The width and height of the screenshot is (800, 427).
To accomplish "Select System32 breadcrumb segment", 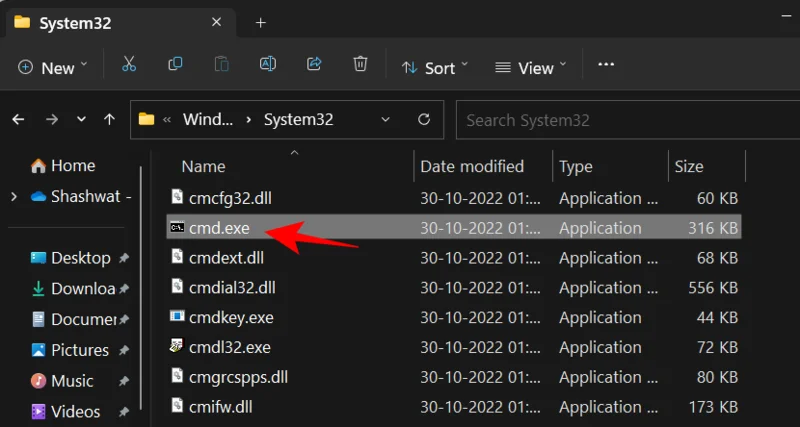I will tap(298, 120).
